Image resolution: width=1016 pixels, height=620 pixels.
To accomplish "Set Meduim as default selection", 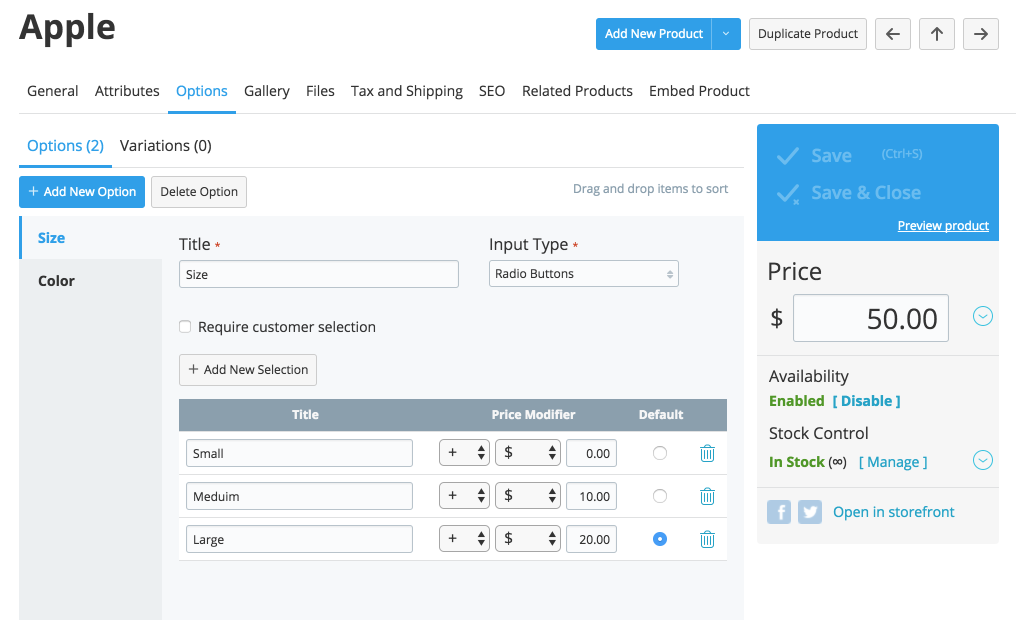I will [660, 496].
